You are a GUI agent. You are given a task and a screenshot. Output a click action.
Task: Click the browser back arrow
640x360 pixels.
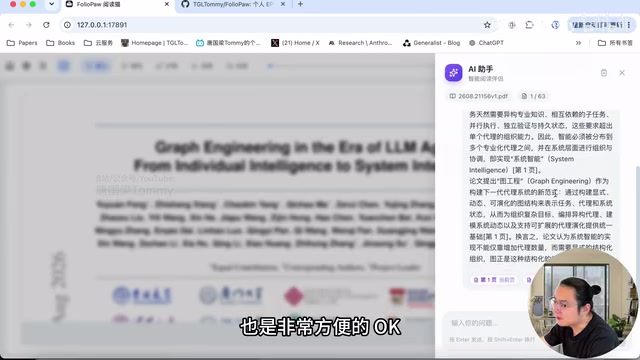click(x=11, y=25)
